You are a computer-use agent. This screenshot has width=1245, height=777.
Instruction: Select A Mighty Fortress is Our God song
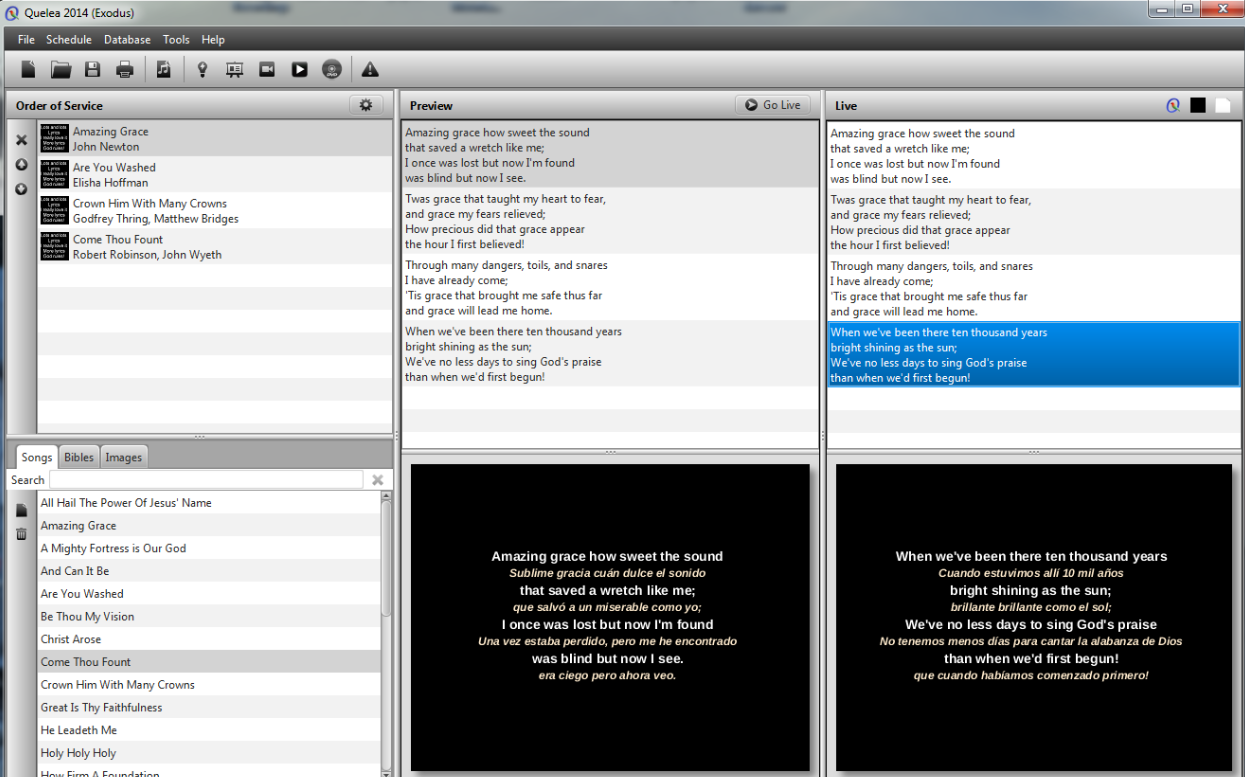coord(209,548)
